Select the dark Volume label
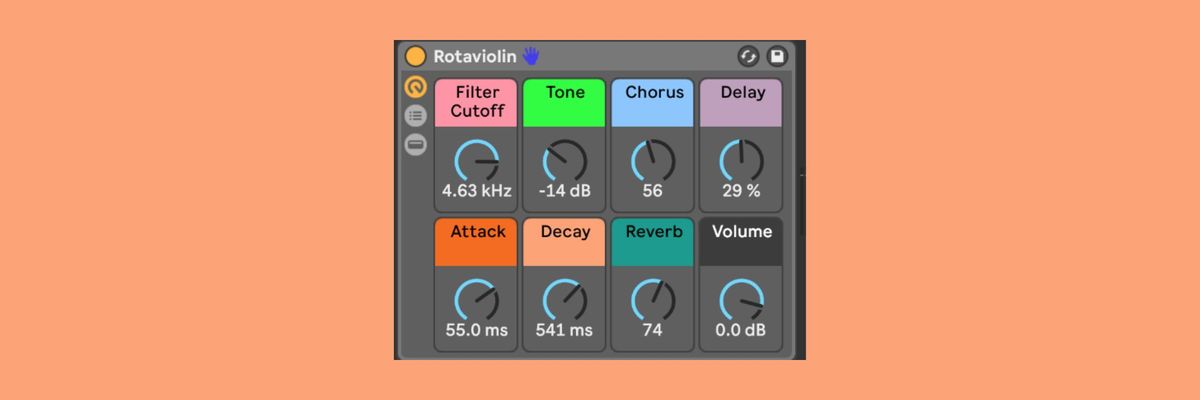The width and height of the screenshot is (1200, 400). (741, 241)
